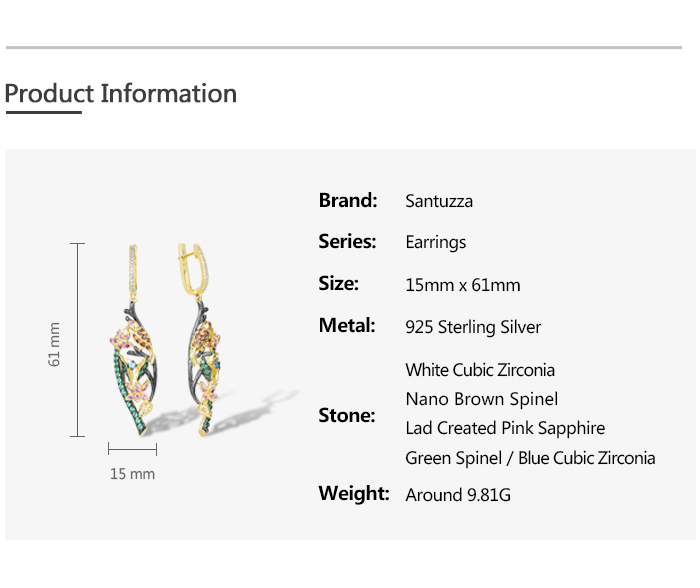Click the Brand label
700x588 pixels.
tap(348, 200)
